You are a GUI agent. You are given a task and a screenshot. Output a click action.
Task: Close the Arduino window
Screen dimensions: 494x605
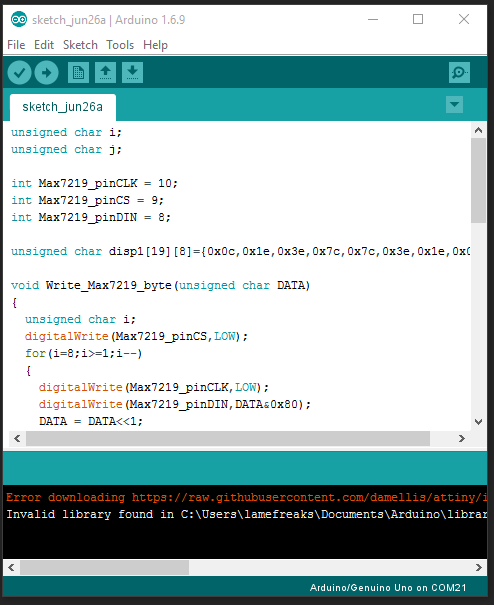464,19
